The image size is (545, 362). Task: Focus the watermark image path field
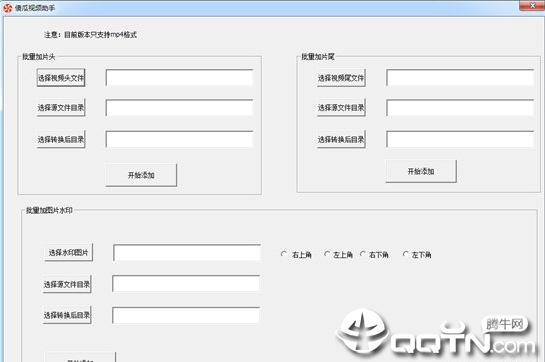click(x=187, y=253)
